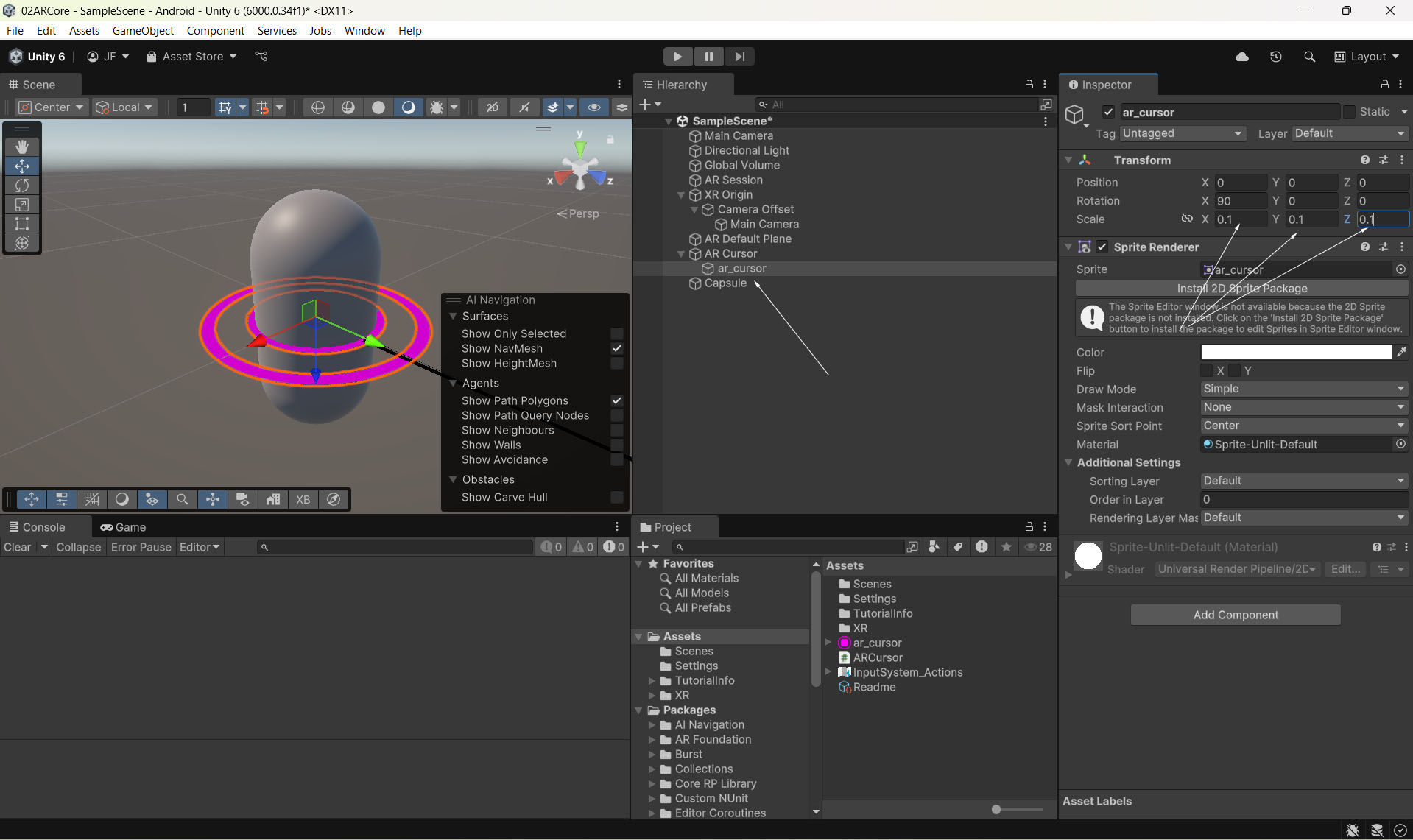
Task: Click the white Color swatch field
Action: [x=1295, y=353]
